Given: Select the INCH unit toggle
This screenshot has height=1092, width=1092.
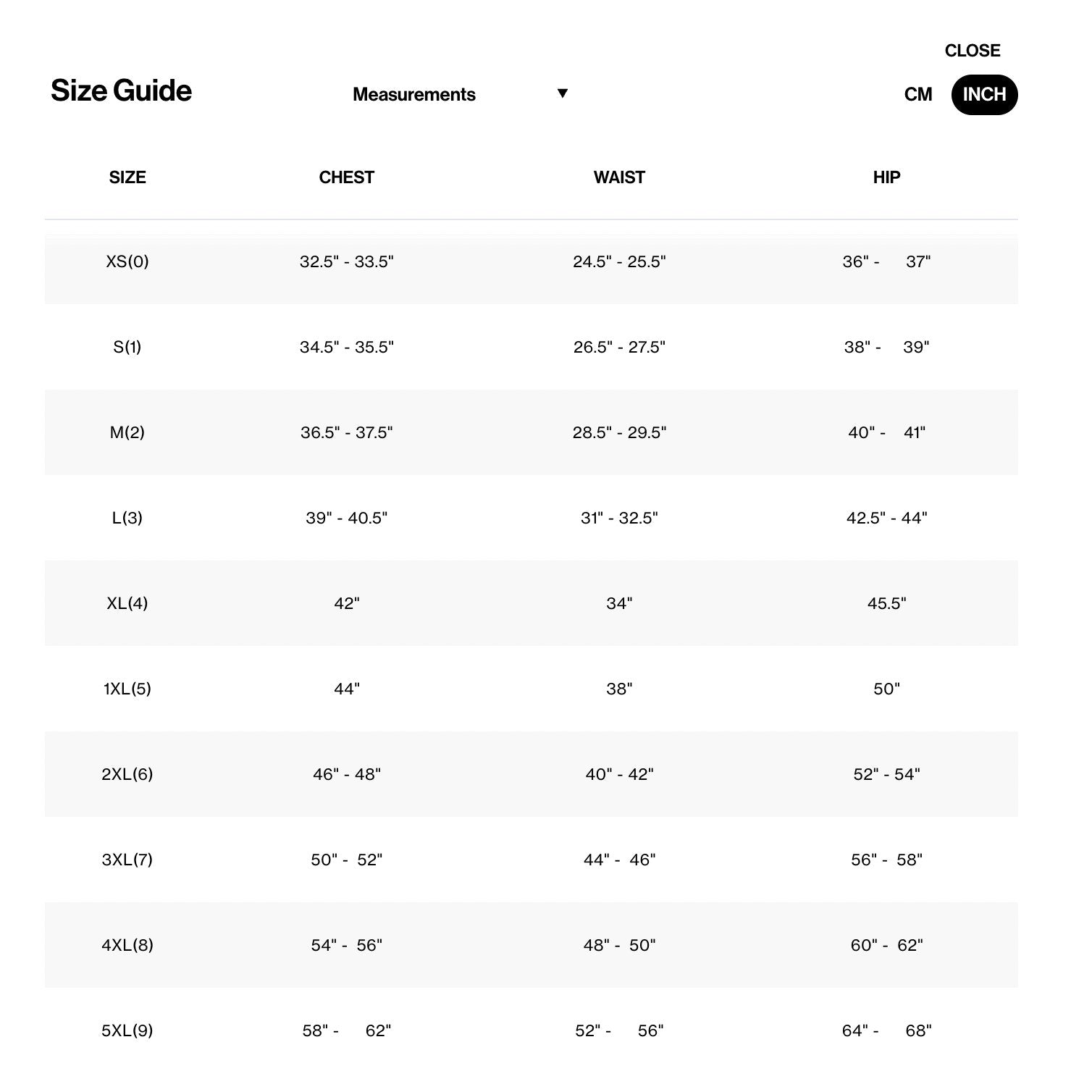Looking at the screenshot, I should click(x=984, y=95).
